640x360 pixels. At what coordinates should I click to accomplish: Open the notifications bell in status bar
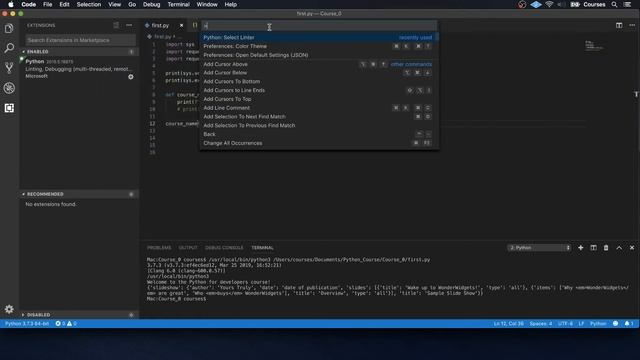[x=629, y=324]
